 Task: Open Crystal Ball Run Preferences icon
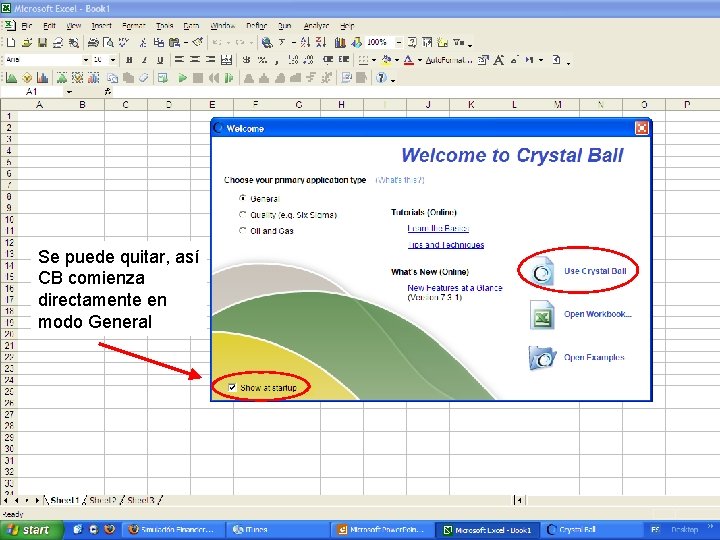point(162,78)
